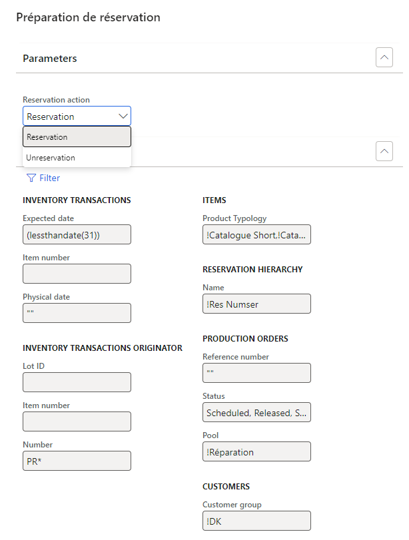Screen dimensions: 409x540
Task: Click the Pool field with !Réparation
Action: click(256, 451)
